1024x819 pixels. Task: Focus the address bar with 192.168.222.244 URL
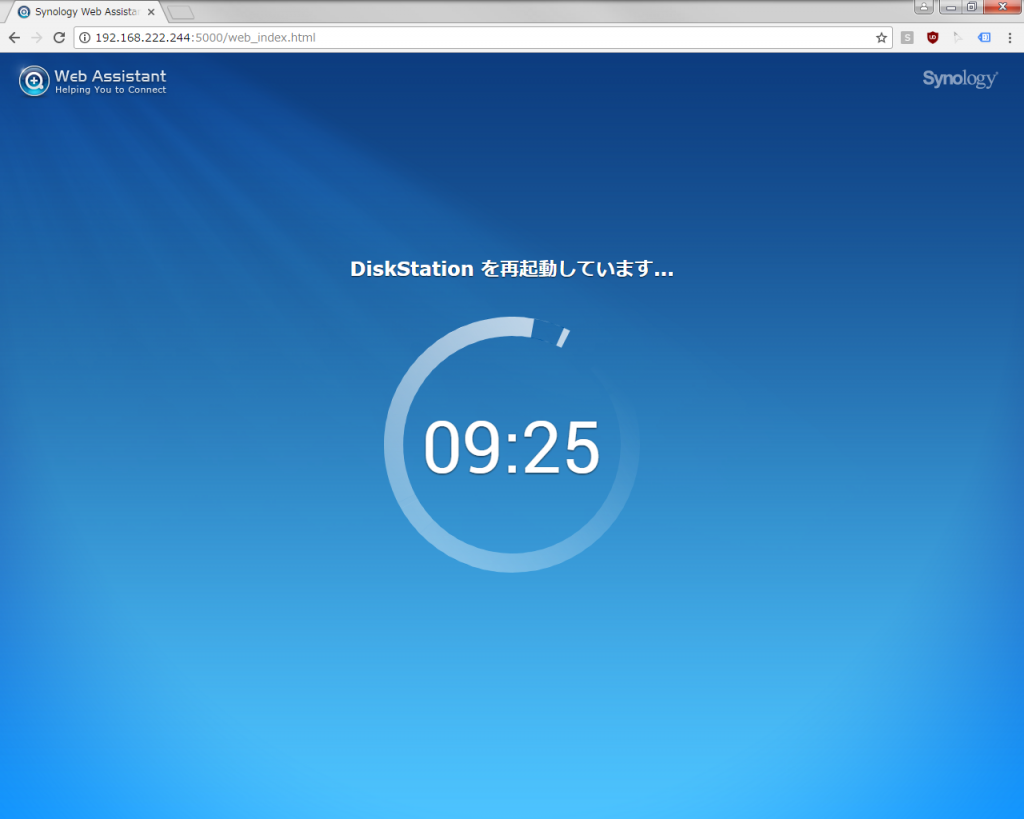(483, 38)
